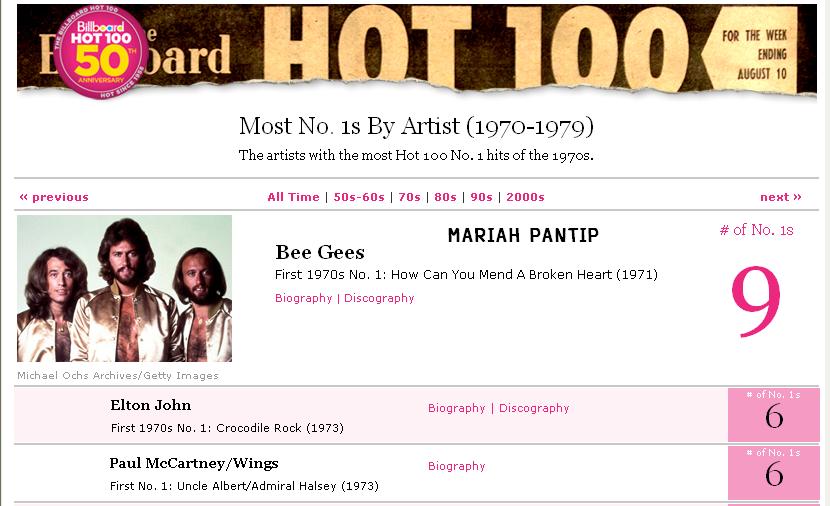Click the large pink number 9
830x506 pixels.
tap(756, 302)
